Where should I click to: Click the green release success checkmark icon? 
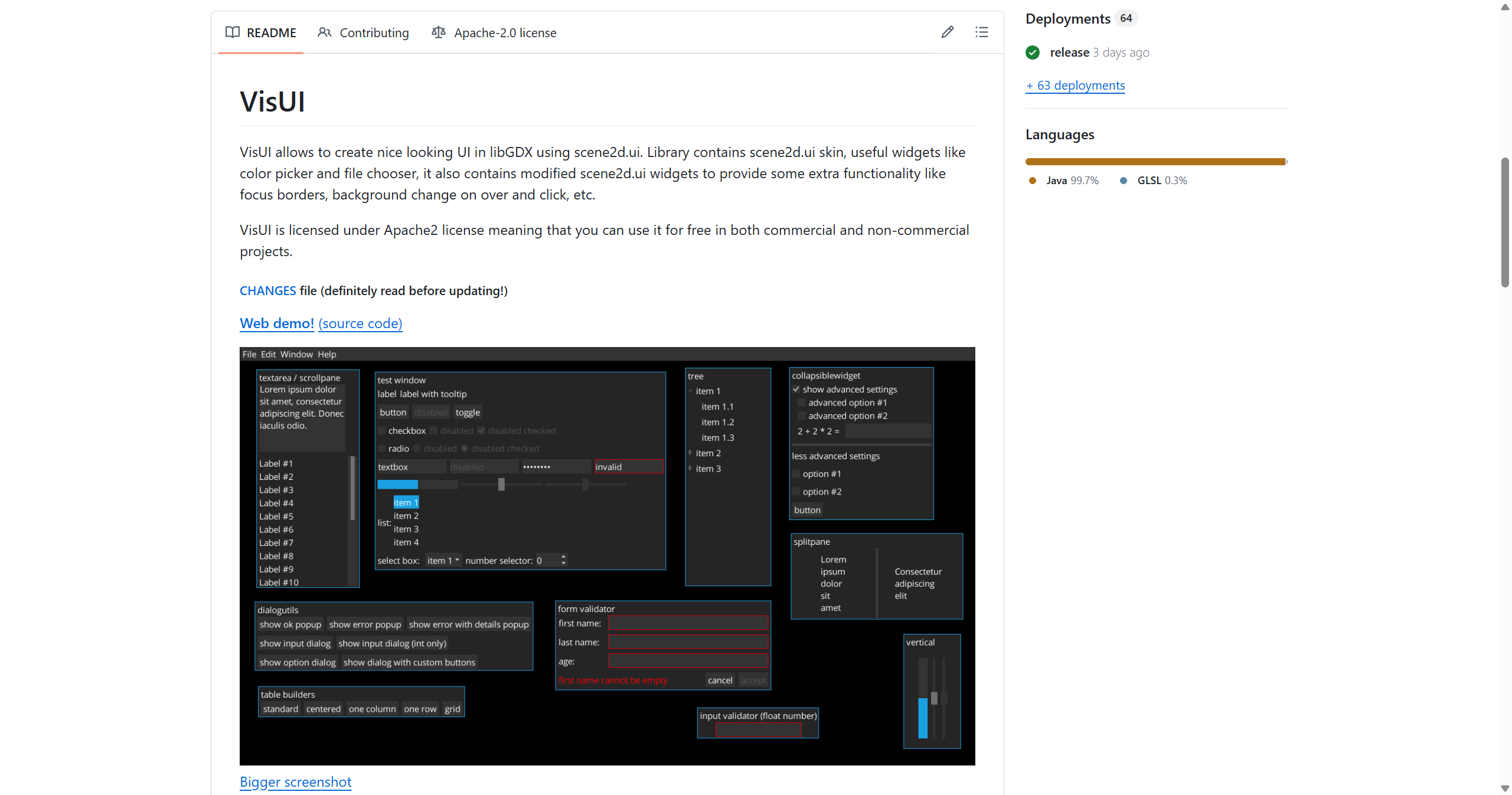(1033, 53)
